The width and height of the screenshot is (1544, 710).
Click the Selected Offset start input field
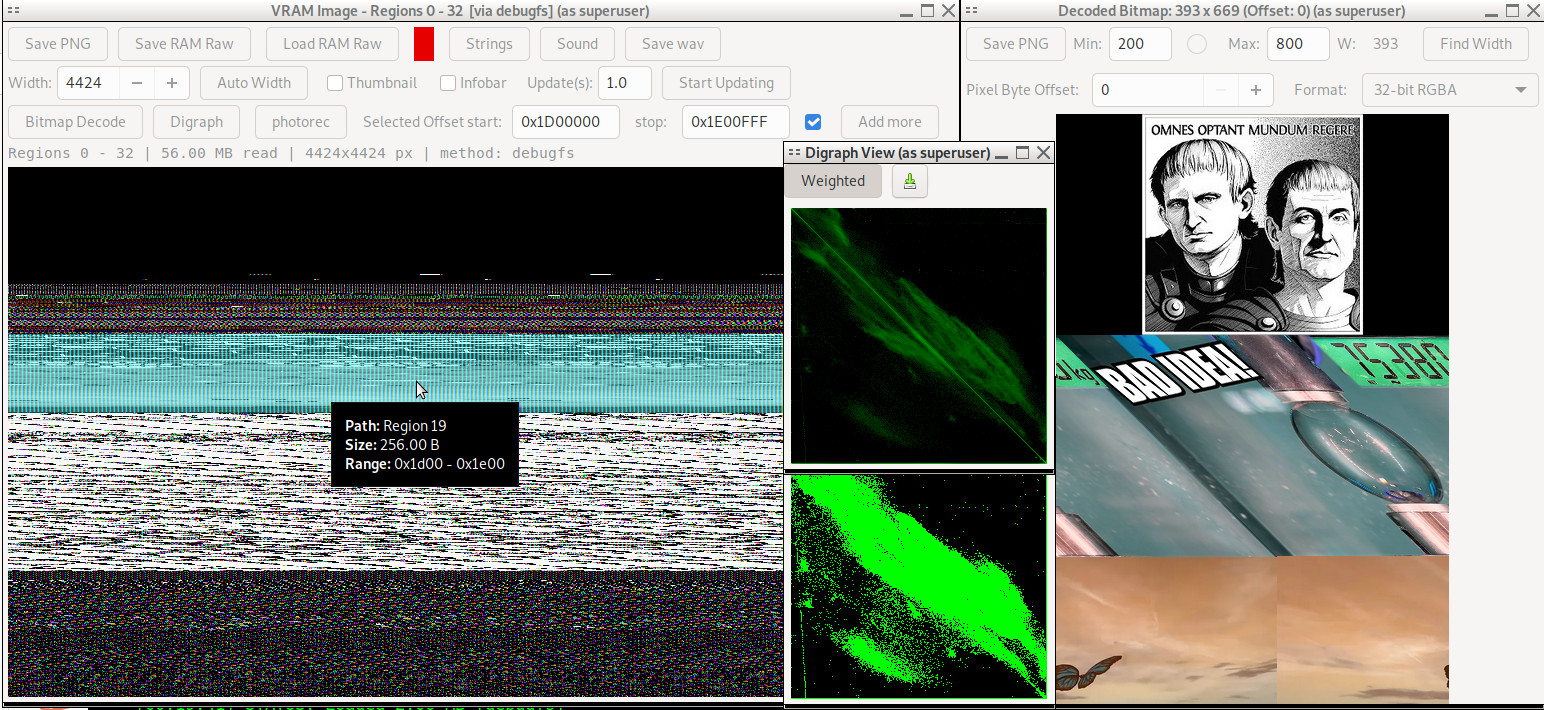(565, 122)
